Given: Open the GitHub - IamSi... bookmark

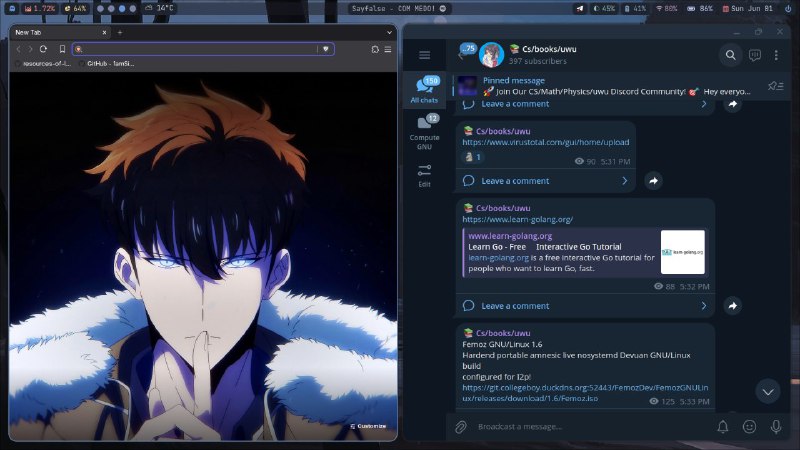Looking at the screenshot, I should 107,64.
